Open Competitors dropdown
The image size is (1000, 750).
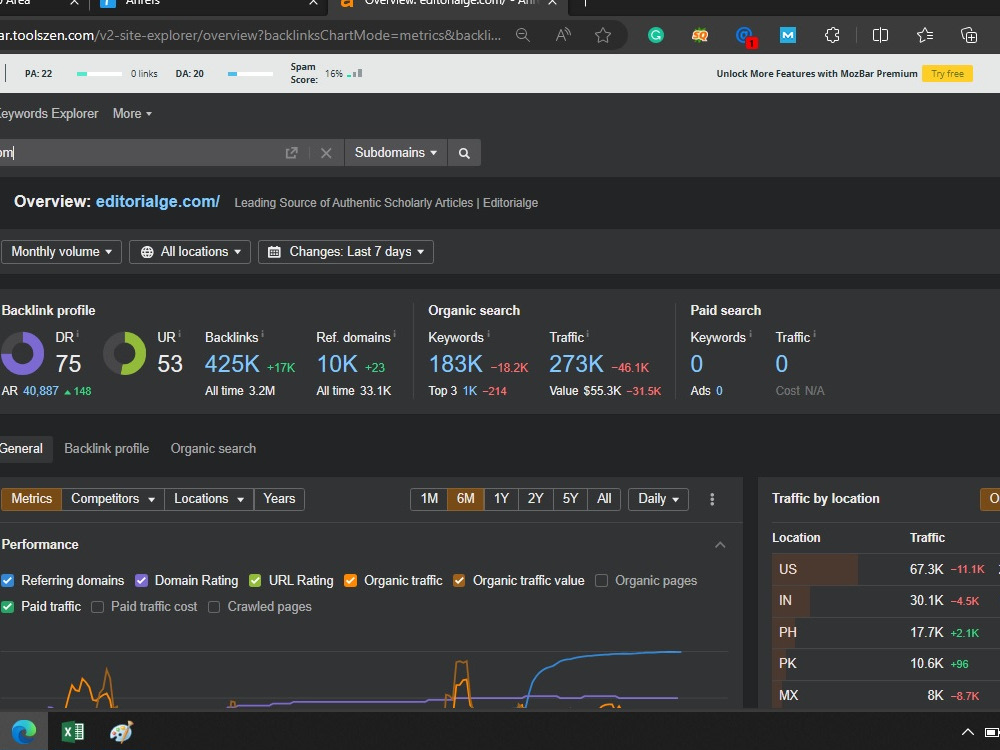(x=113, y=499)
